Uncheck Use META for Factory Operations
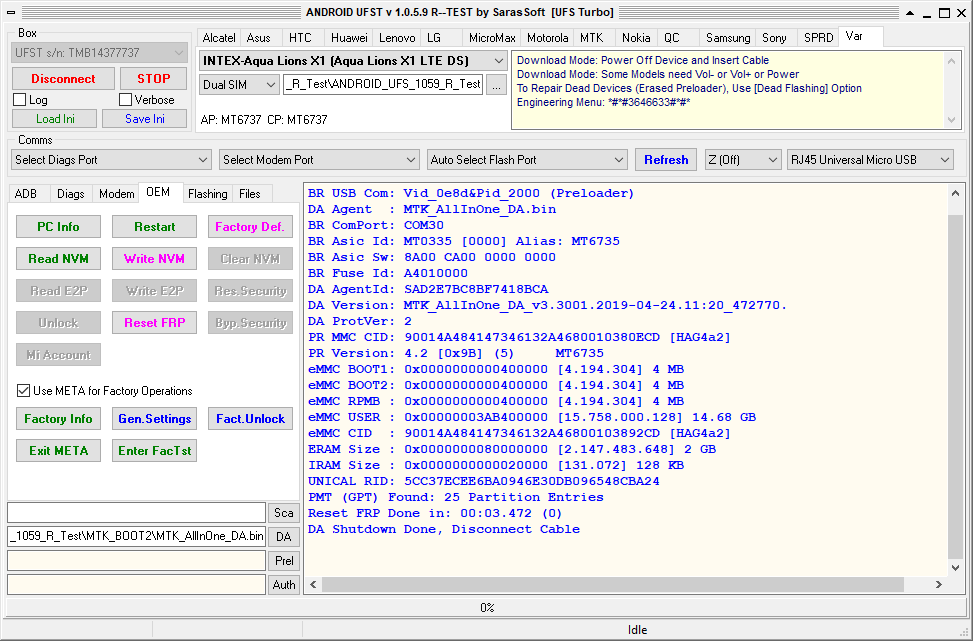The width and height of the screenshot is (973, 641). pos(24,391)
